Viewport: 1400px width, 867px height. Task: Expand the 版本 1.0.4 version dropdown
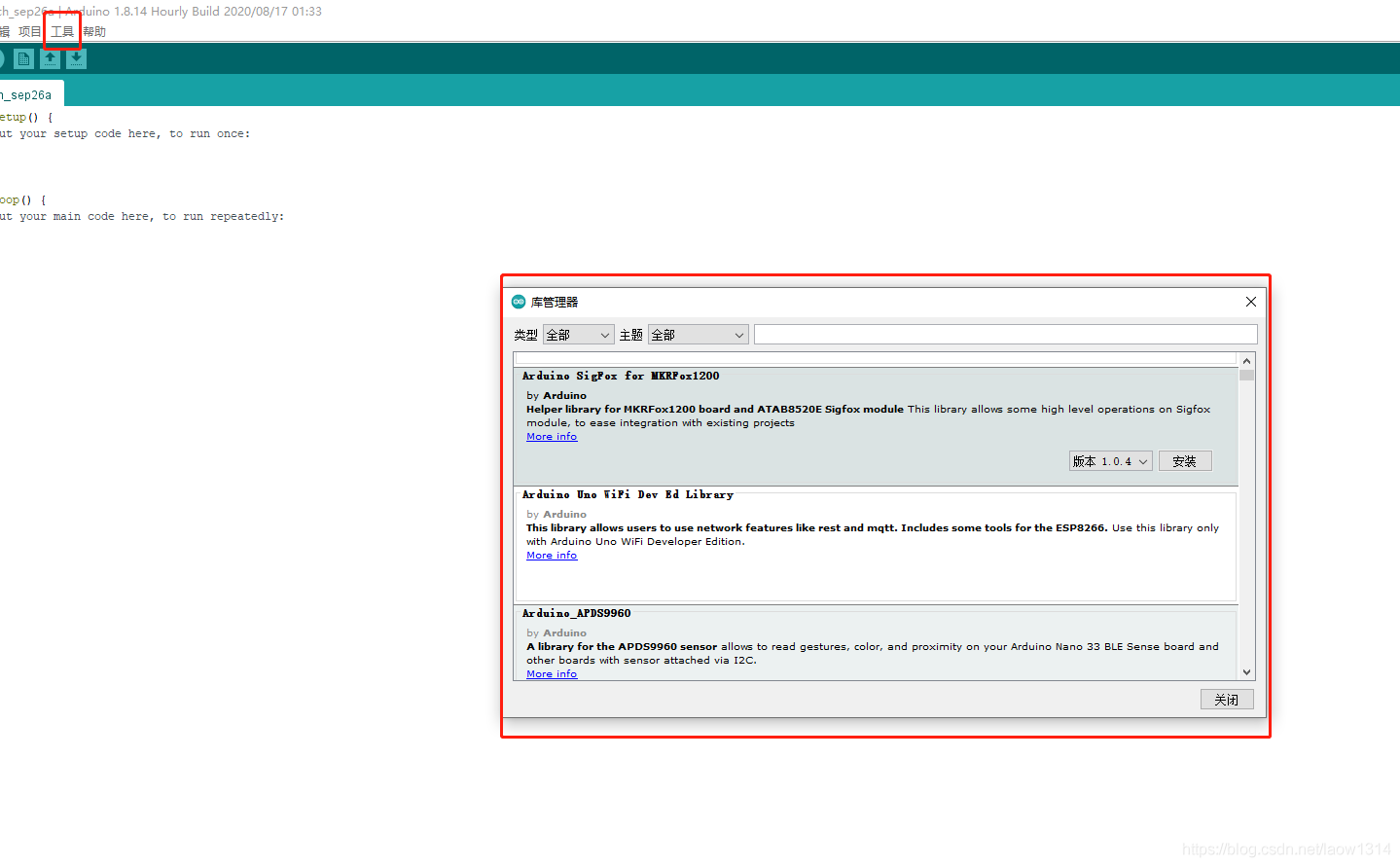pos(1110,461)
